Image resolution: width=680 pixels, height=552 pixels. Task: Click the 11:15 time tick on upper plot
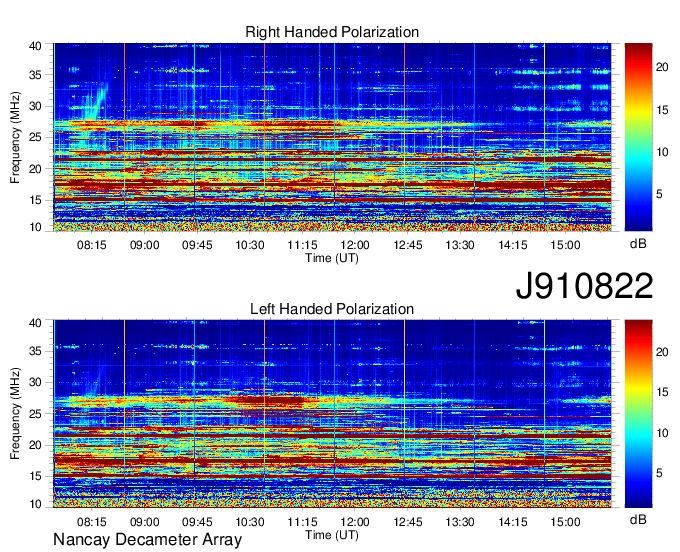(303, 245)
